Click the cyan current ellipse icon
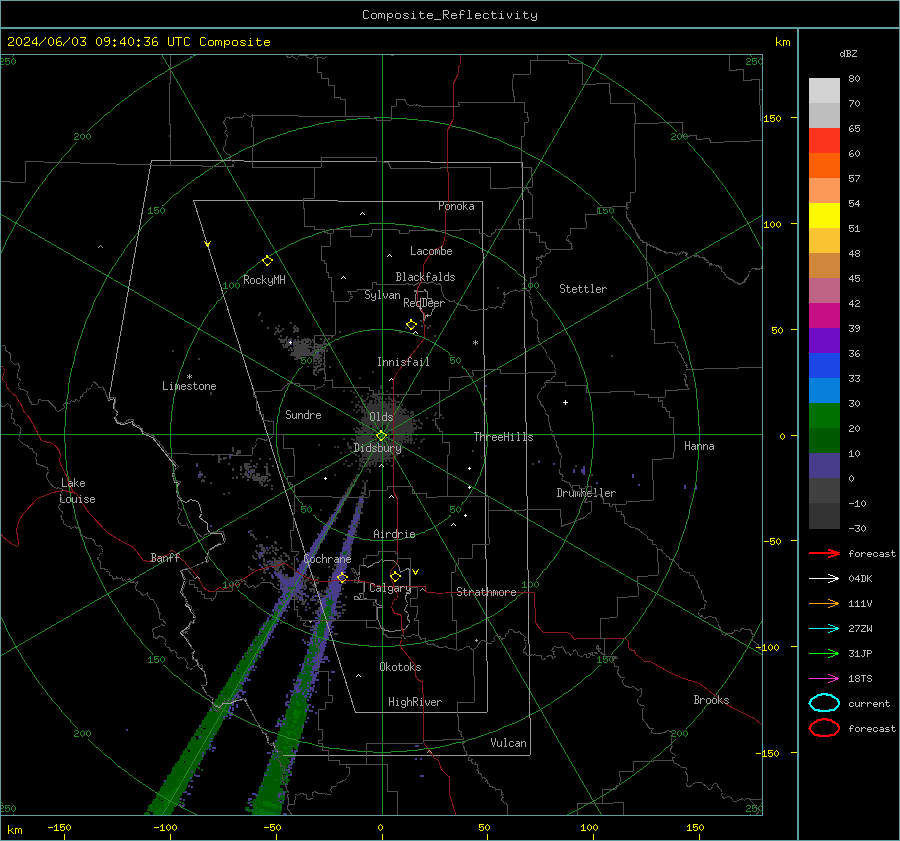900x841 pixels. (x=824, y=703)
